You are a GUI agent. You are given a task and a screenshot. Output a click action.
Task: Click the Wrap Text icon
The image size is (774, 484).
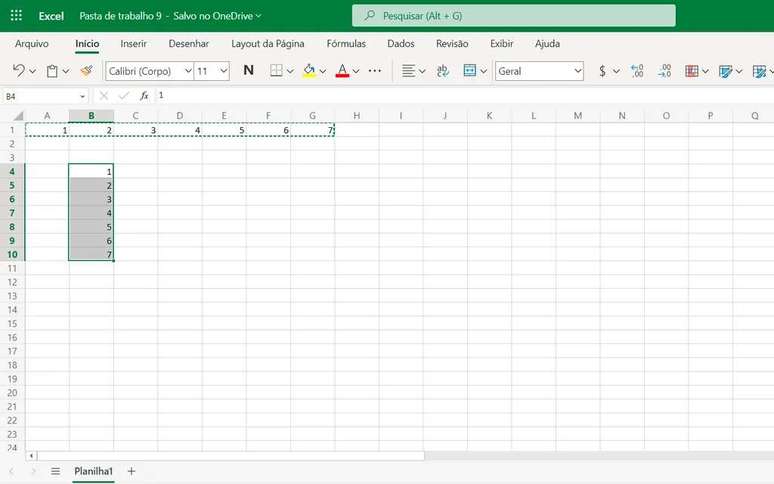pos(441,71)
